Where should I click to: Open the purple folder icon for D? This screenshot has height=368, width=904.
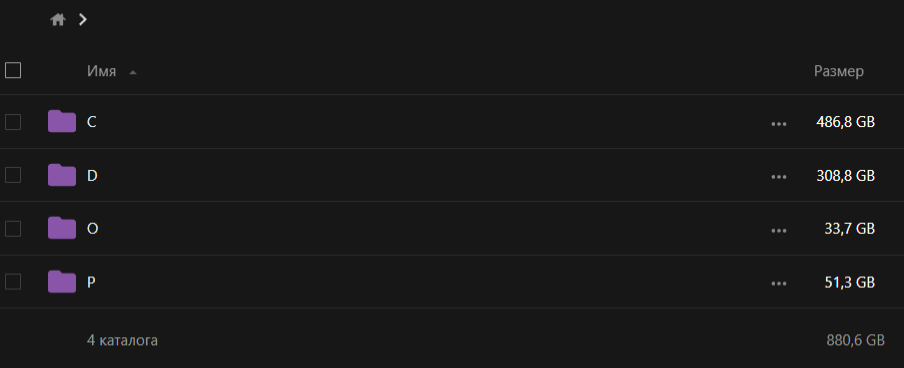(x=62, y=175)
